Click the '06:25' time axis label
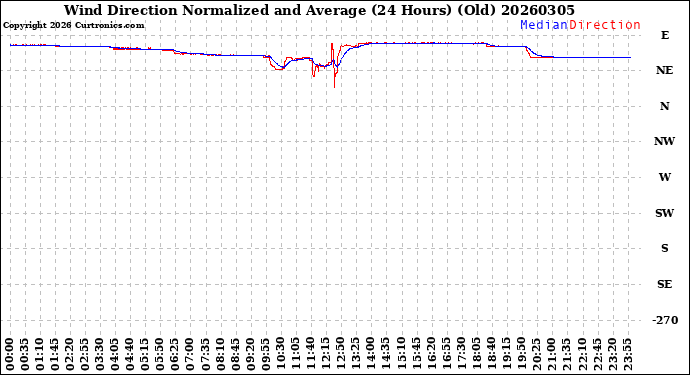This screenshot has height=375, width=690. [x=175, y=355]
